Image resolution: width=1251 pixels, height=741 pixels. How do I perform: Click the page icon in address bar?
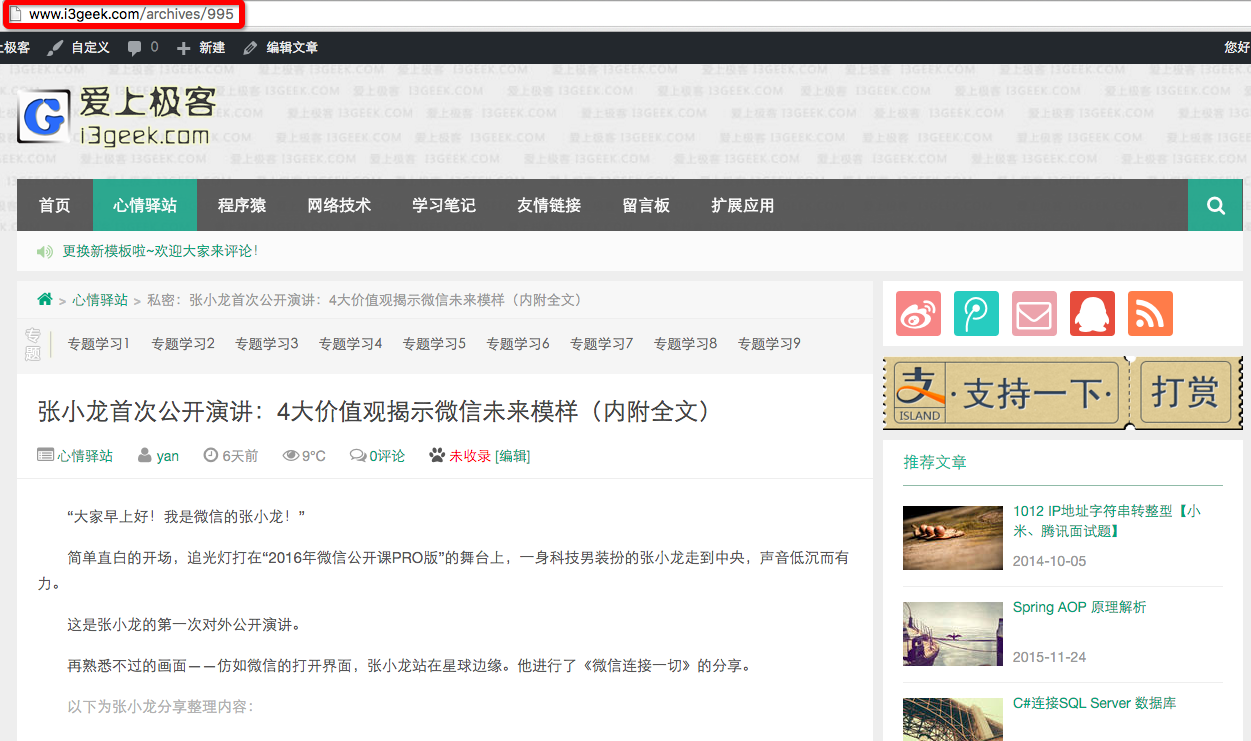tap(15, 14)
